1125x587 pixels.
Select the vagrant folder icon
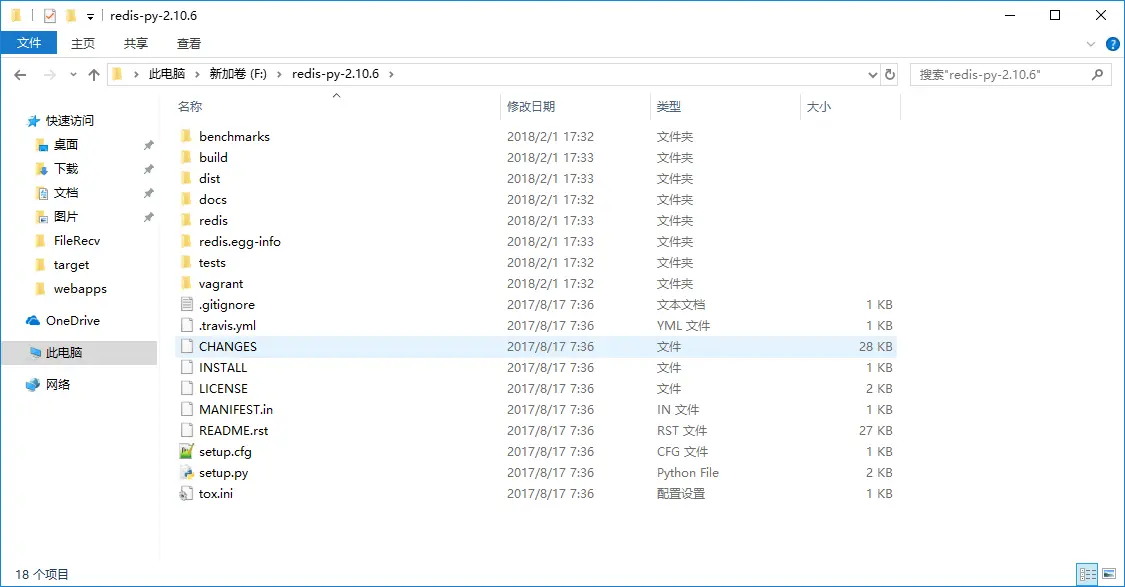click(x=187, y=283)
